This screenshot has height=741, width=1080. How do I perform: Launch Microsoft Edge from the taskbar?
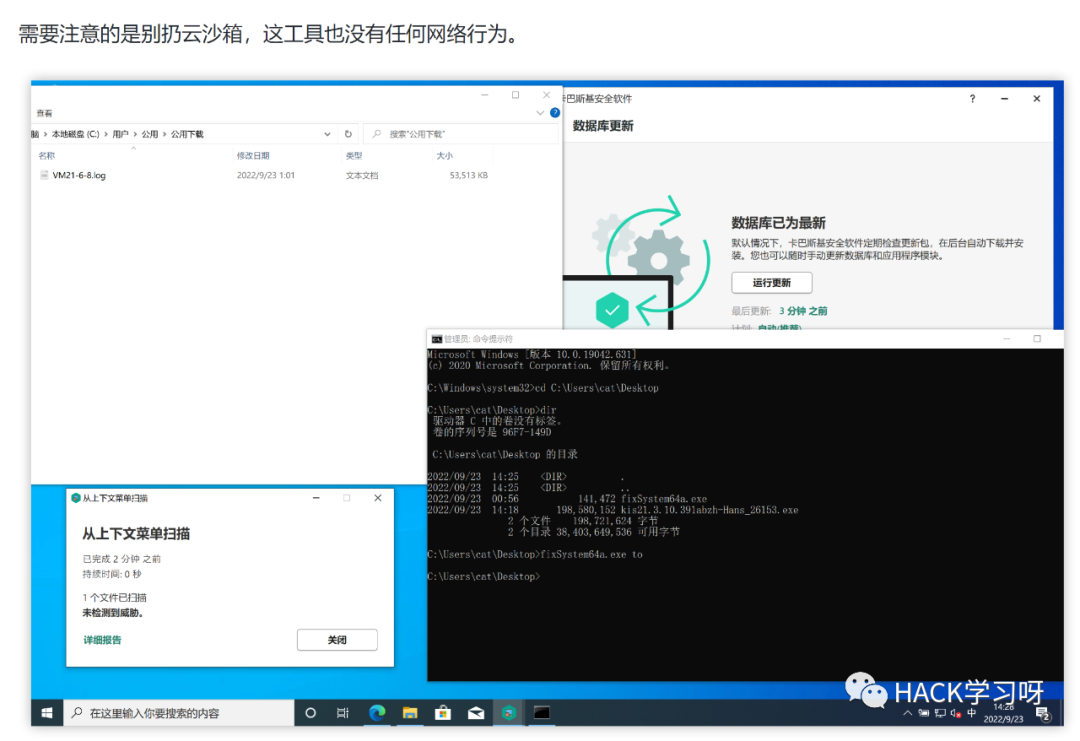click(377, 713)
